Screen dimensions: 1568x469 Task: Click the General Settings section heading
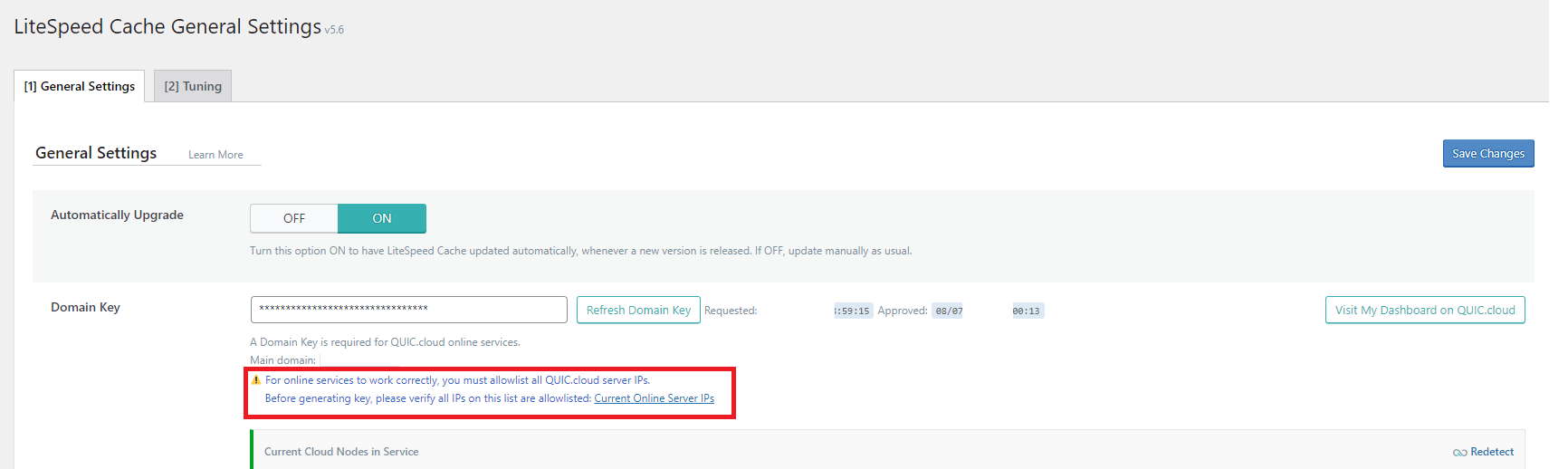[96, 153]
